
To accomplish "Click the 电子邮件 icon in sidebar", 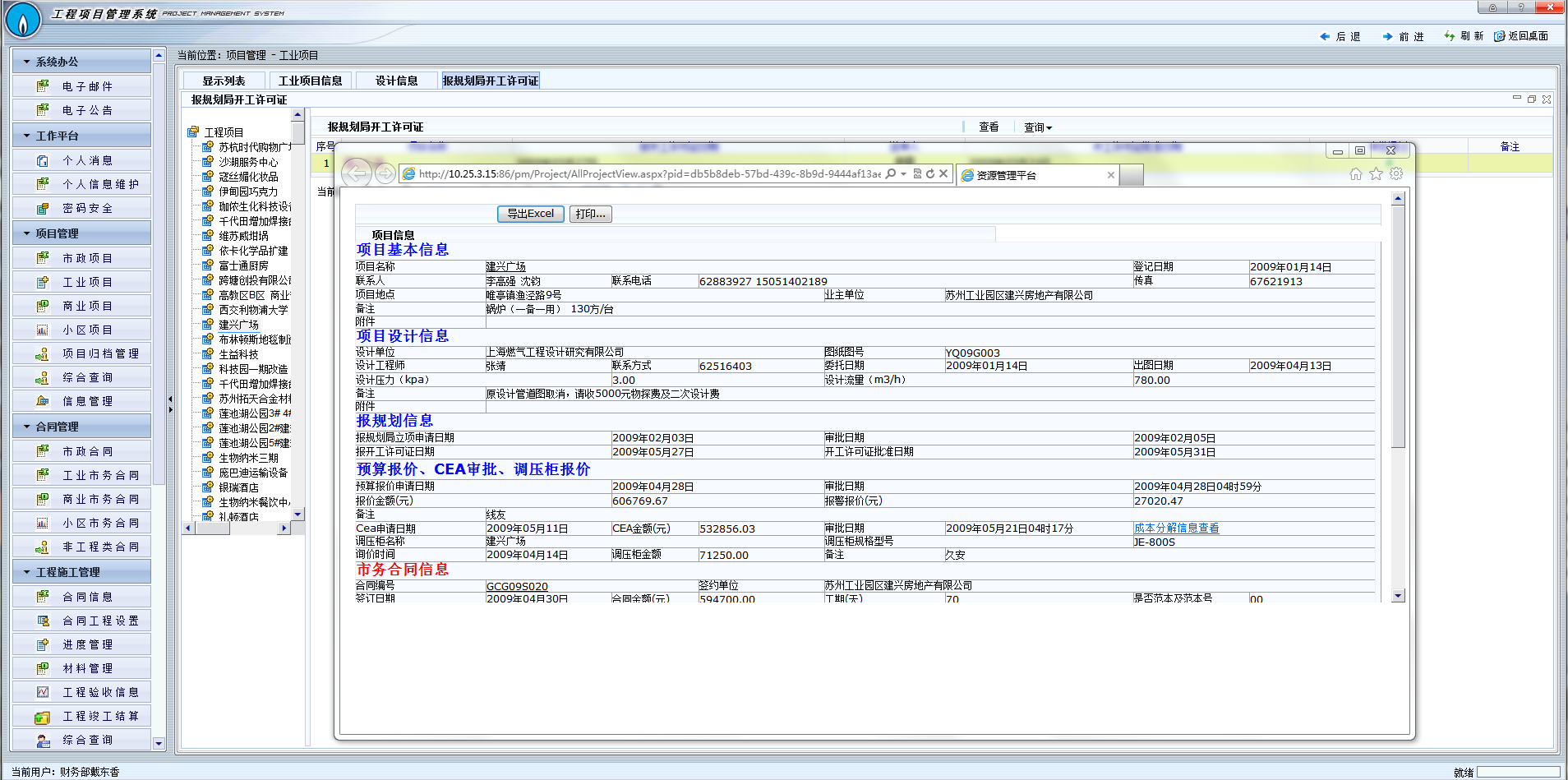I will [x=43, y=86].
